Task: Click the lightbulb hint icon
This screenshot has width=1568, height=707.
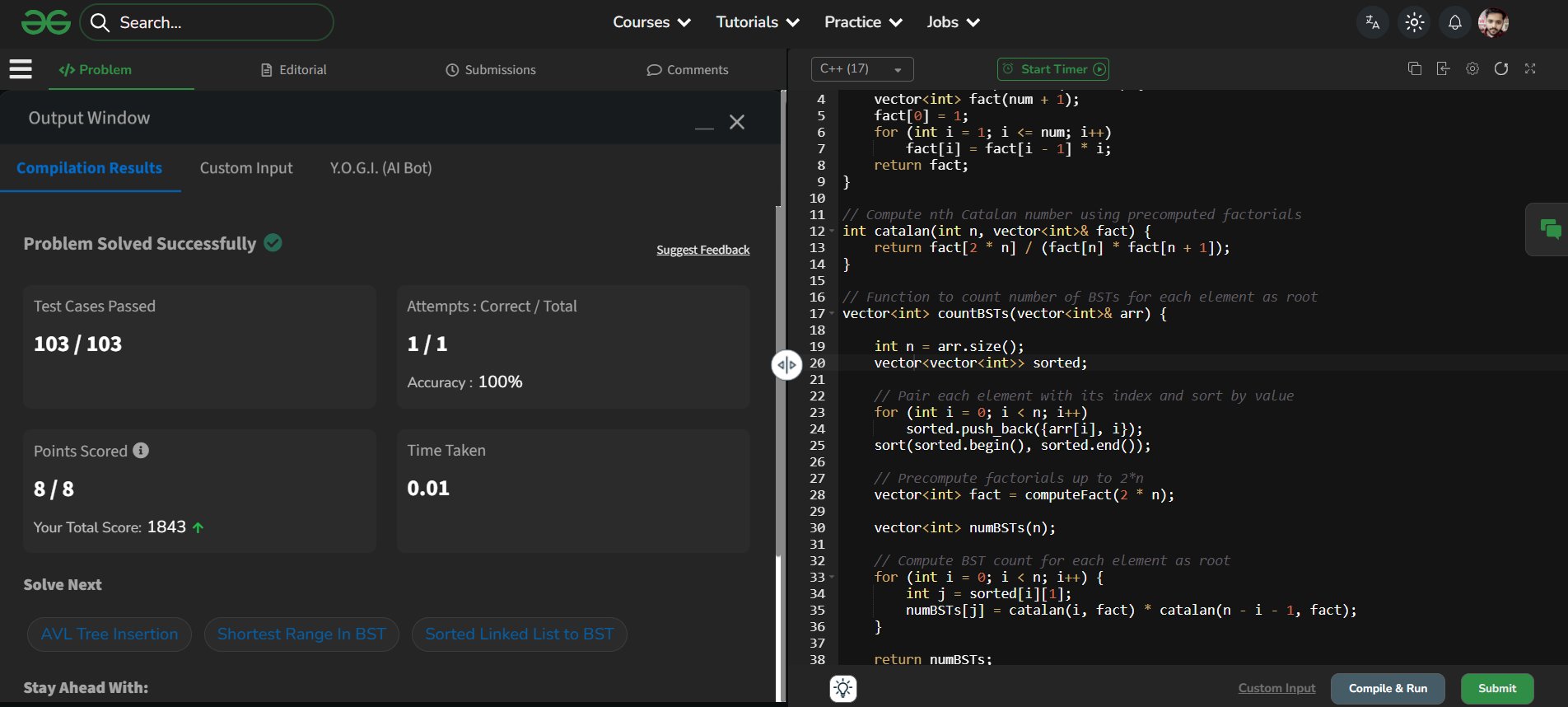Action: pyautogui.click(x=843, y=688)
